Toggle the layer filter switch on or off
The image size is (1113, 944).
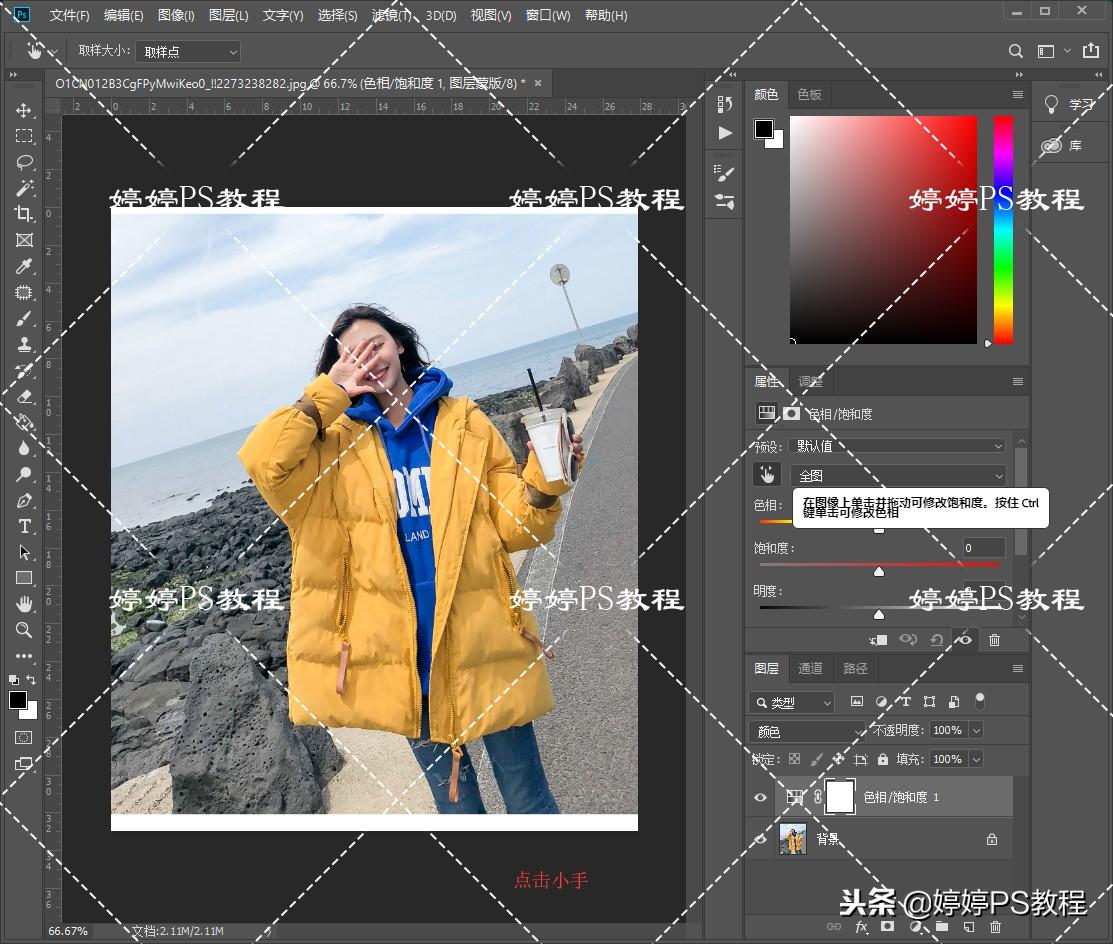click(x=980, y=701)
